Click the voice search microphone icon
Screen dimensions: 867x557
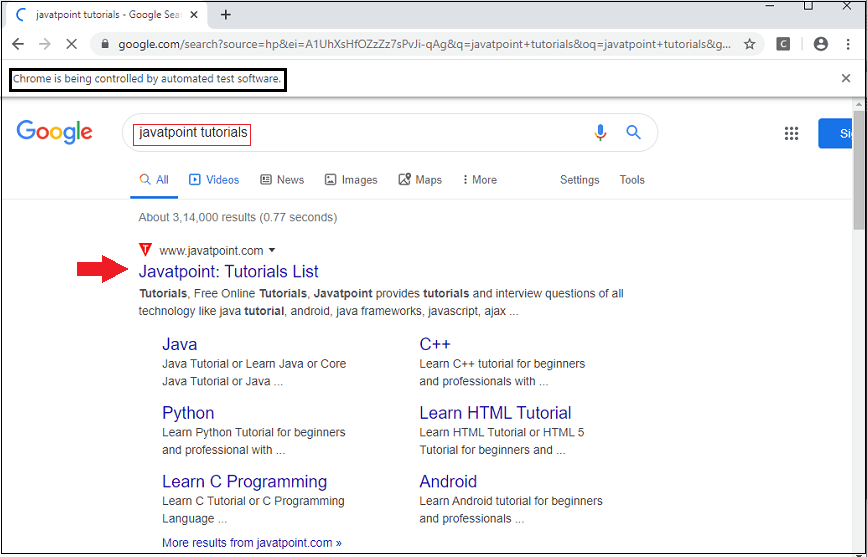click(600, 132)
